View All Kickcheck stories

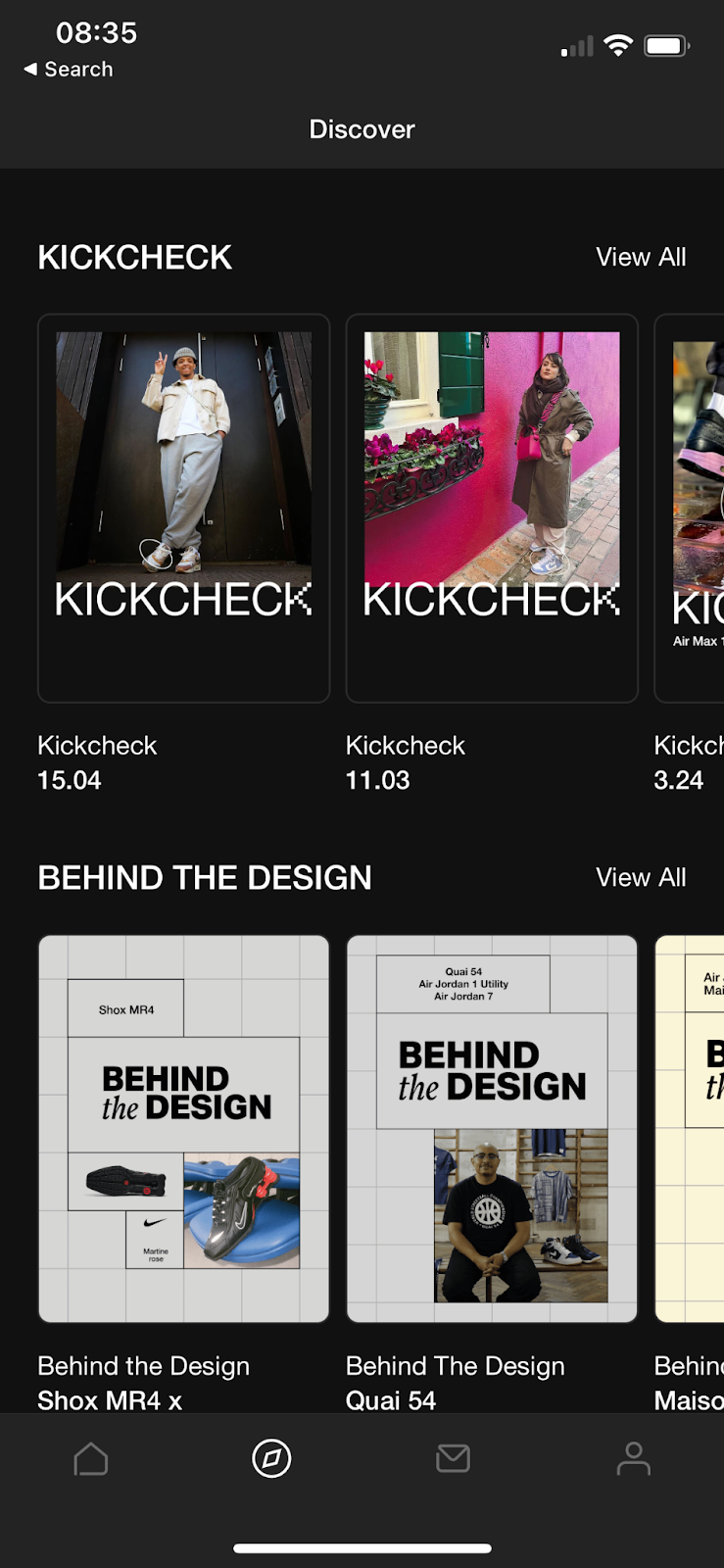pyautogui.click(x=641, y=257)
